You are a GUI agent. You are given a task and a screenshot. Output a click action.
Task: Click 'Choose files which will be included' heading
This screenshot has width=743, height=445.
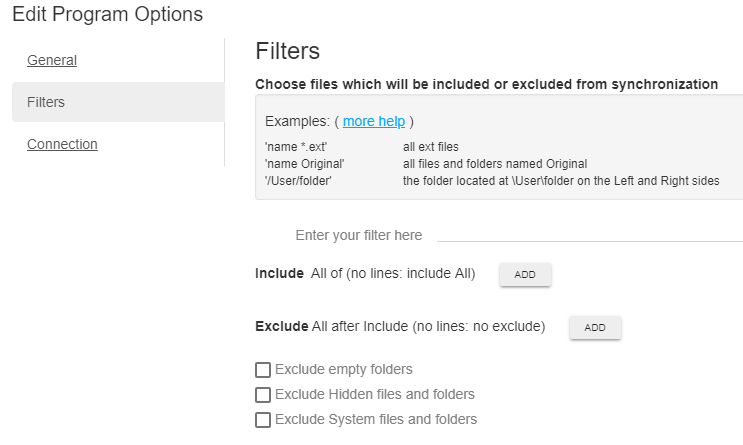487,84
